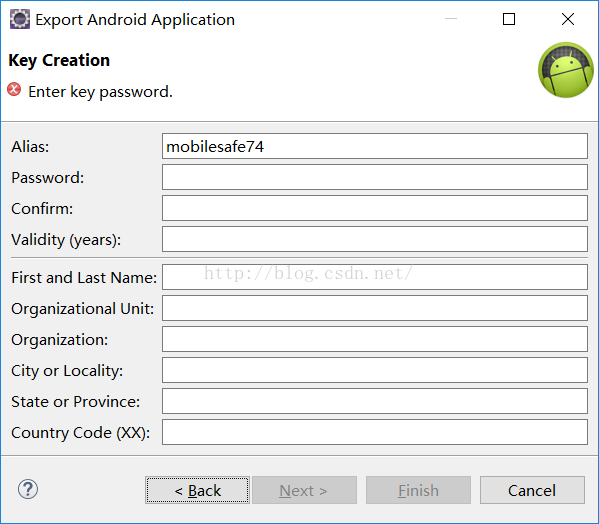
Task: Click the Validity (years) text box
Action: (375, 239)
